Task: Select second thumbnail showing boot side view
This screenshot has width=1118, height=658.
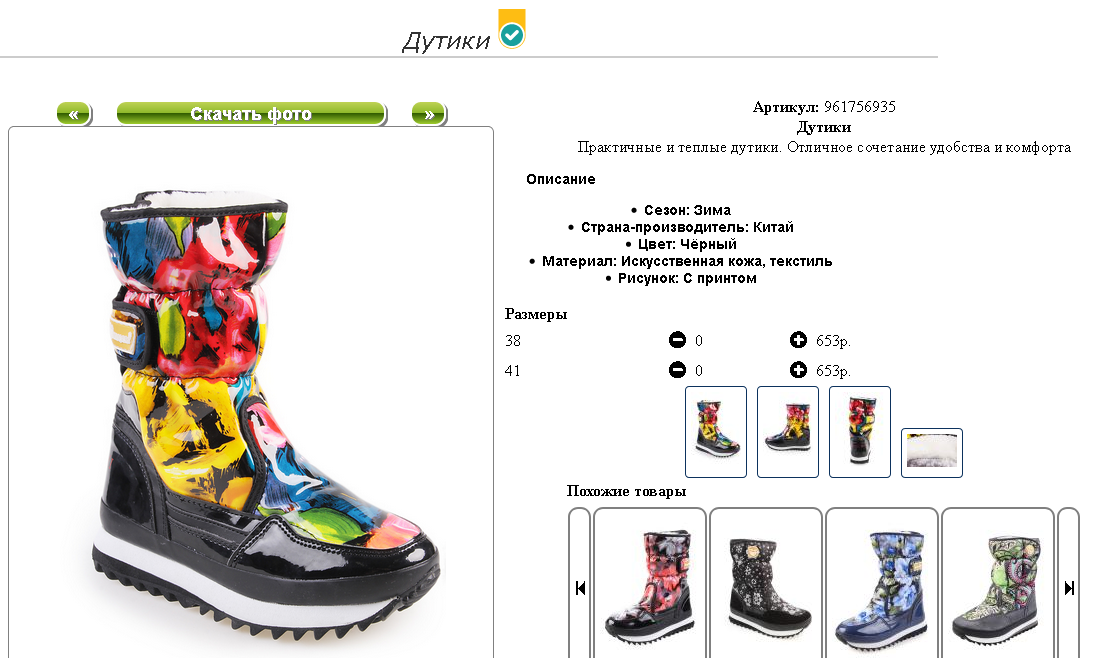Action: click(788, 432)
